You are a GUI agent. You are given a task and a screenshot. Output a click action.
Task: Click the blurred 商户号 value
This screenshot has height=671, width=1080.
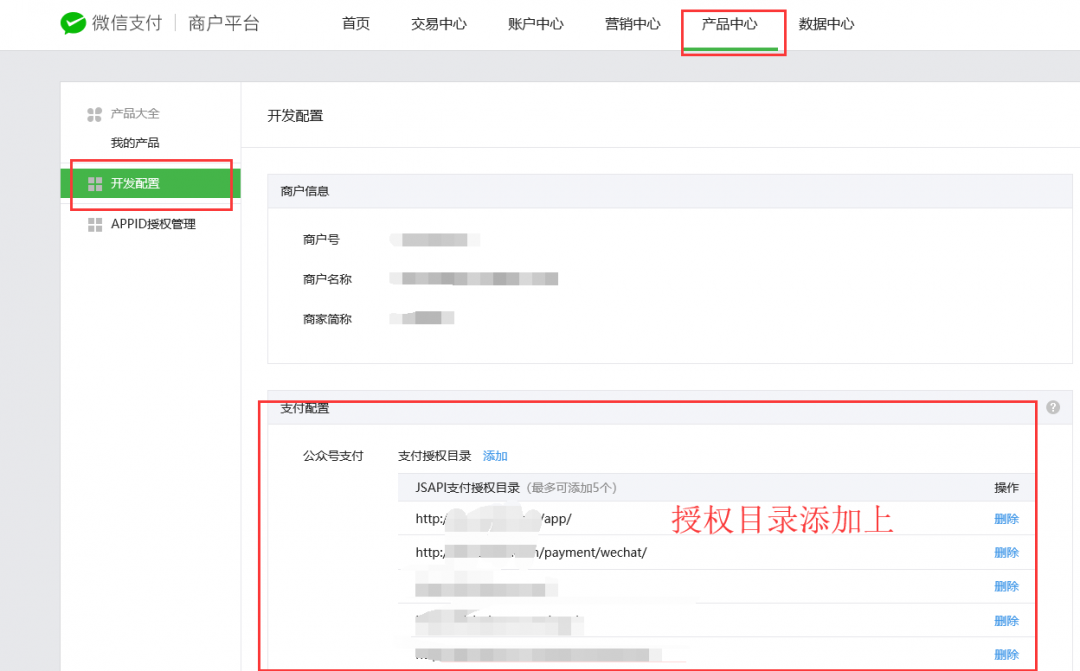click(435, 240)
